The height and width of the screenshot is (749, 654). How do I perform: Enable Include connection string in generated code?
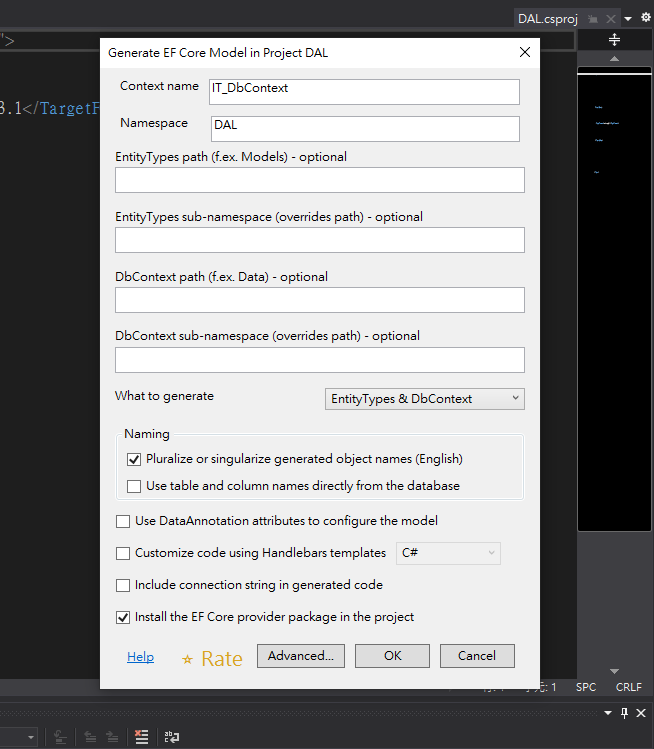pyautogui.click(x=123, y=585)
